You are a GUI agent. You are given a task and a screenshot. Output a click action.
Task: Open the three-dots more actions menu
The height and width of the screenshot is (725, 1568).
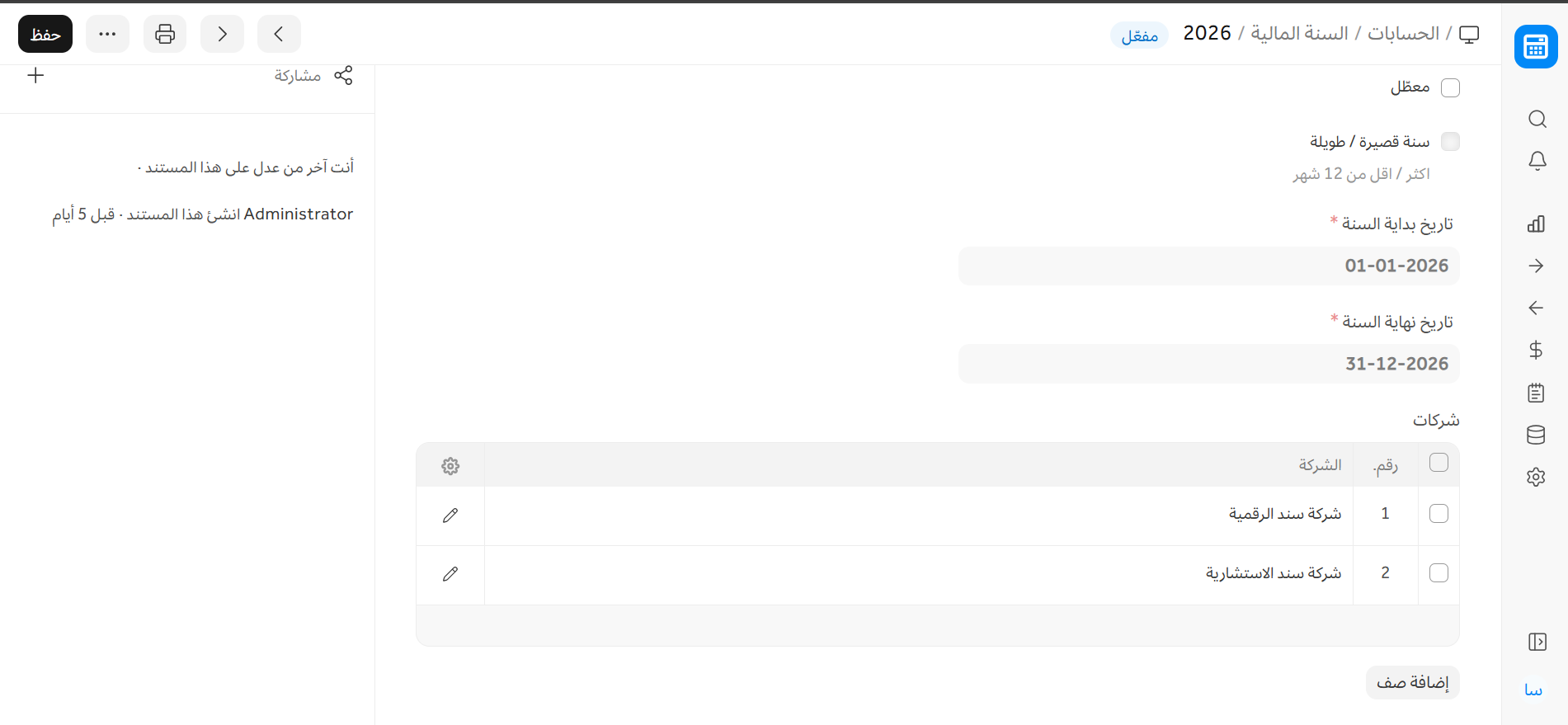[x=107, y=34]
